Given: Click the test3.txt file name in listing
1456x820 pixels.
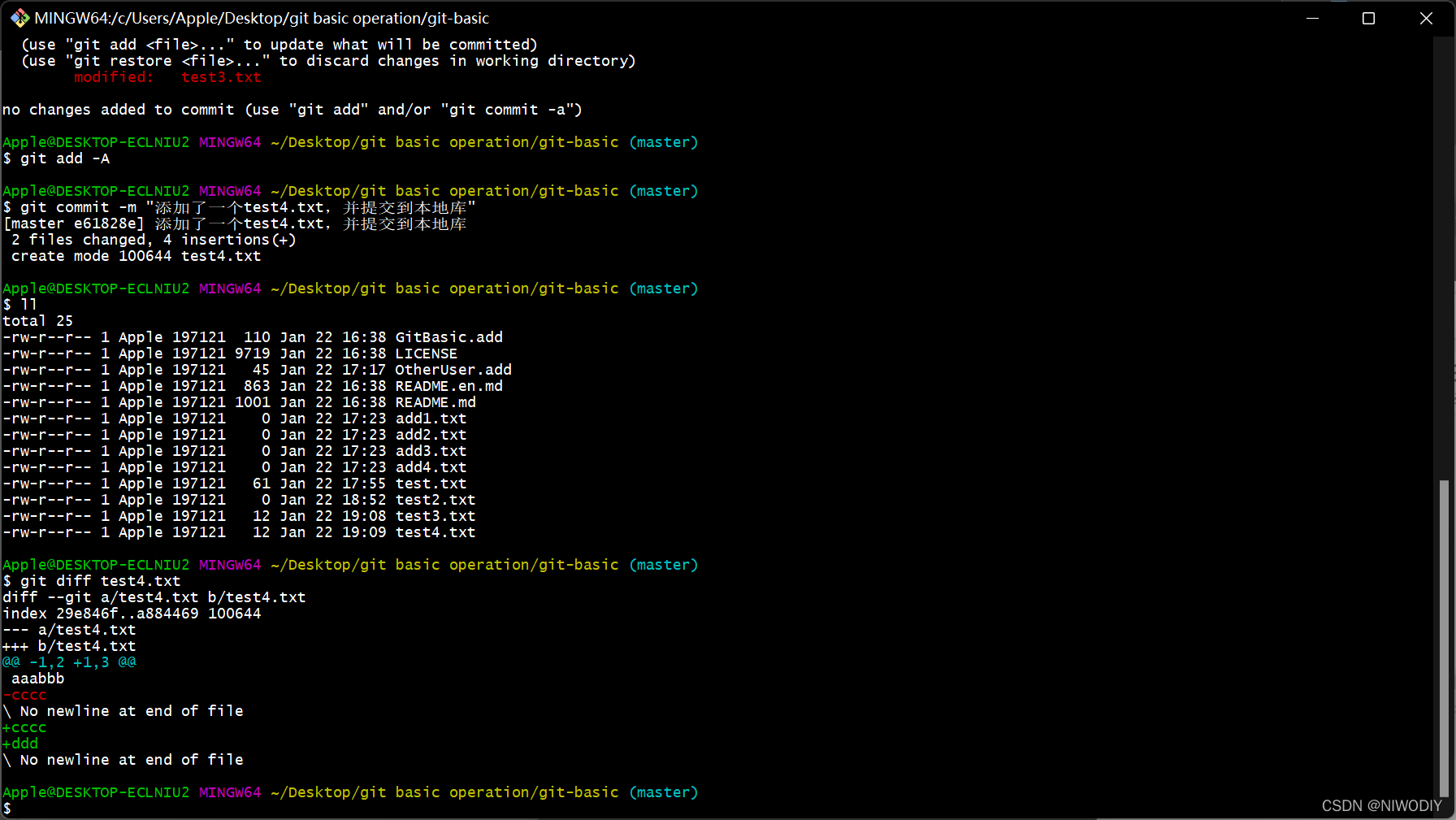Looking at the screenshot, I should pyautogui.click(x=435, y=516).
